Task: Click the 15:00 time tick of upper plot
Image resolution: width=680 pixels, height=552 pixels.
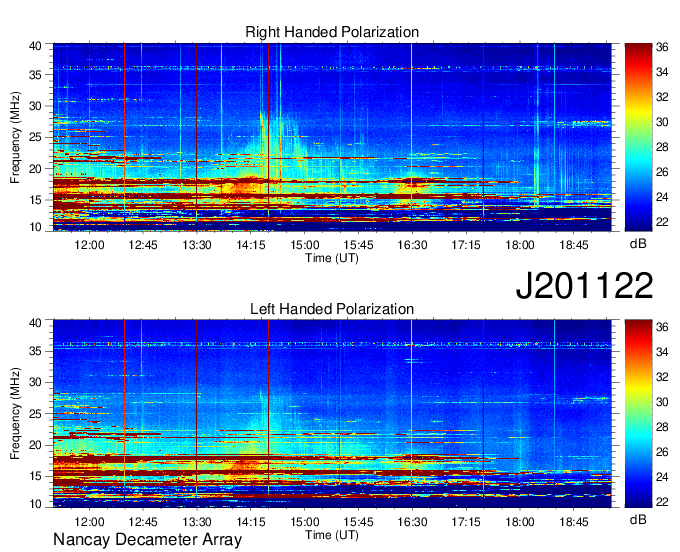Action: (304, 245)
